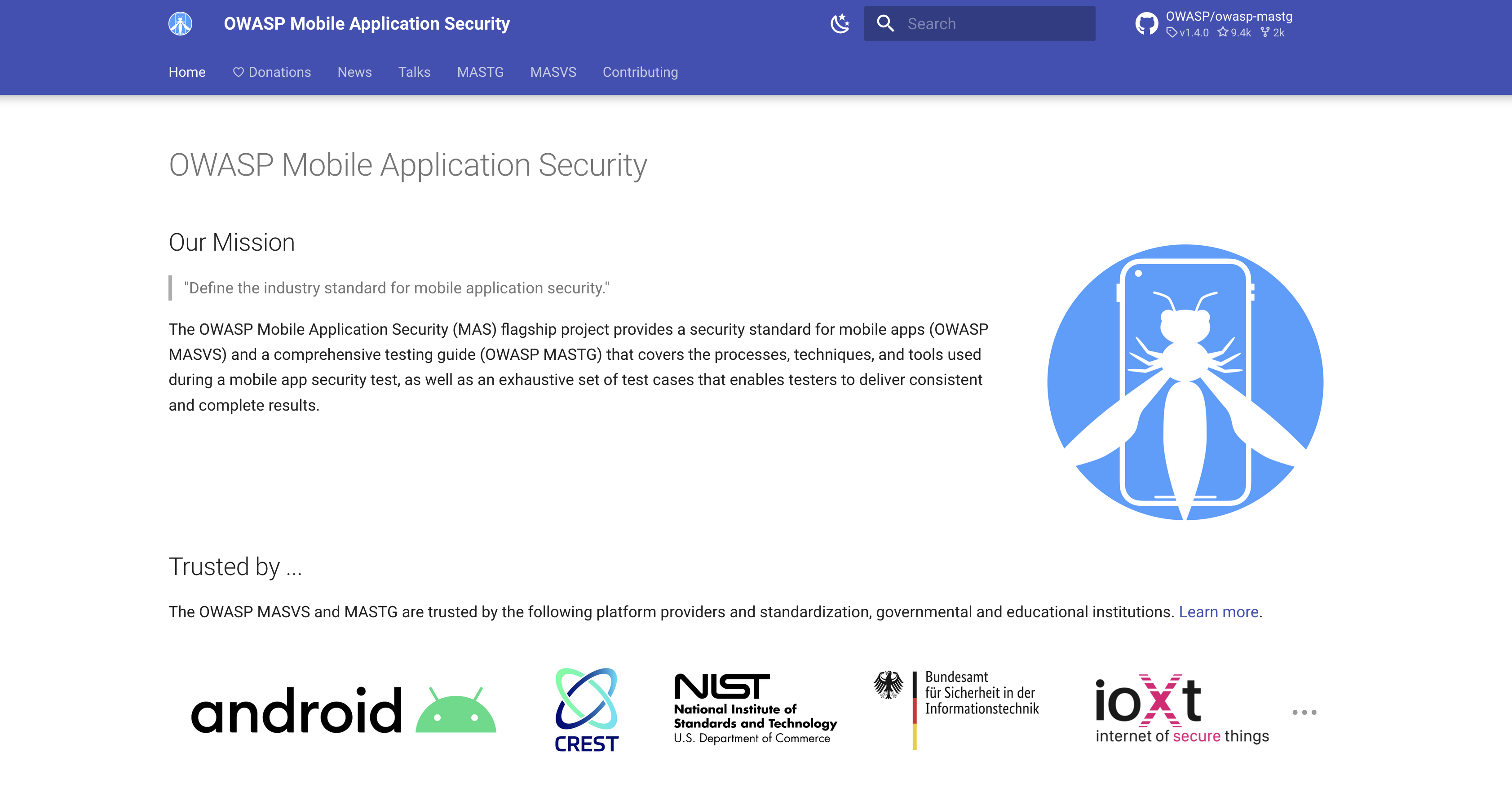Click the page title OWASP Mobile Application Security
Screen dimensions: 1512x788
(x=408, y=165)
